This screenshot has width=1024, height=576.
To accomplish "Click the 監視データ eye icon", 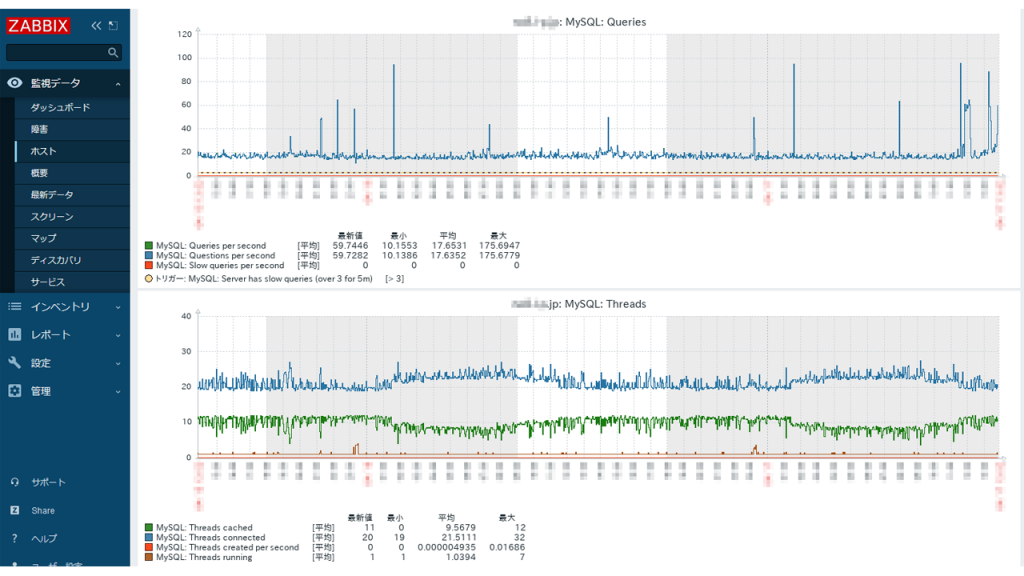I will coord(12,83).
